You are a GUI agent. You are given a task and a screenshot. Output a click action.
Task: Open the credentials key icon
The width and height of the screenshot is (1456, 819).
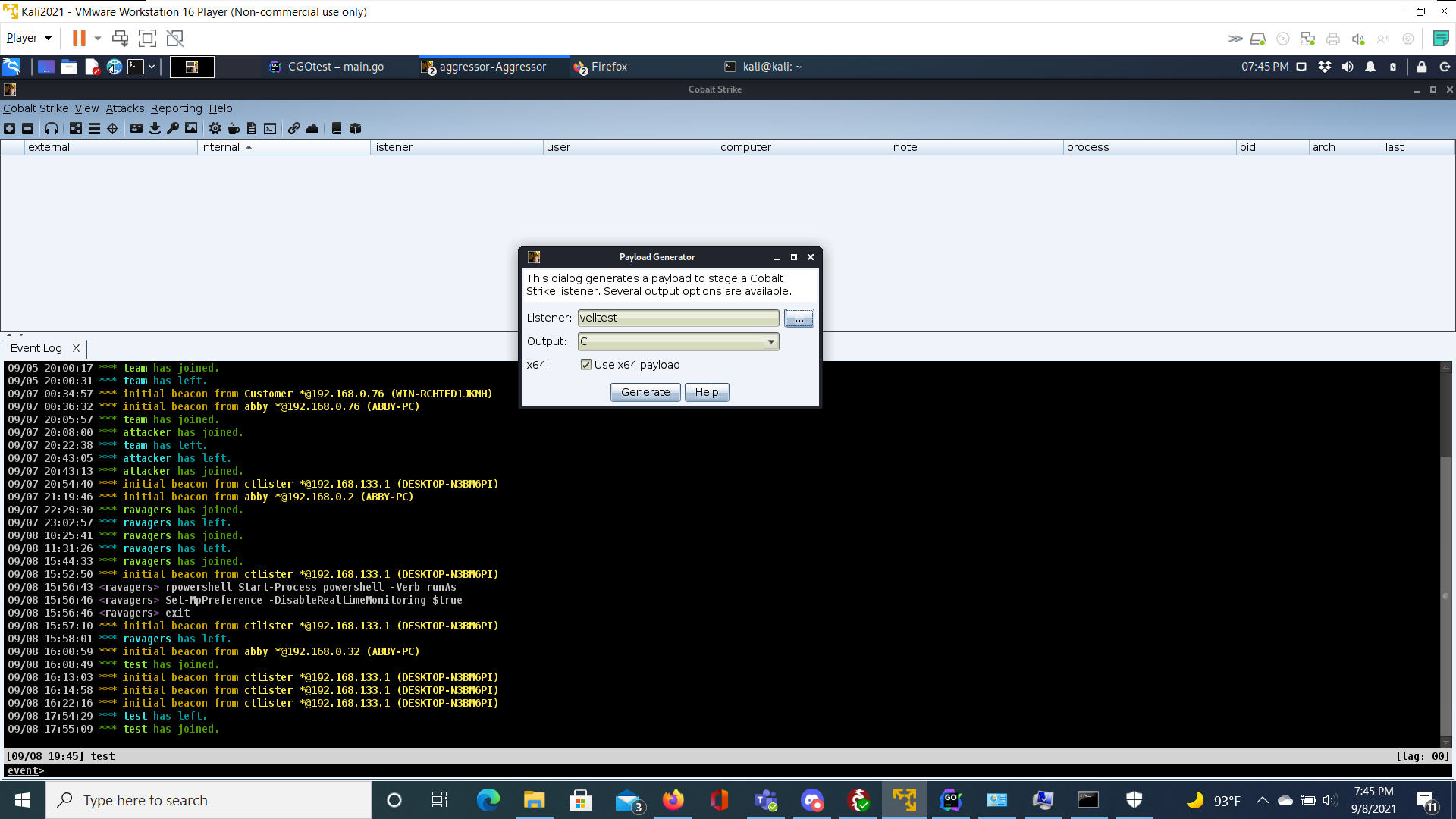point(173,128)
